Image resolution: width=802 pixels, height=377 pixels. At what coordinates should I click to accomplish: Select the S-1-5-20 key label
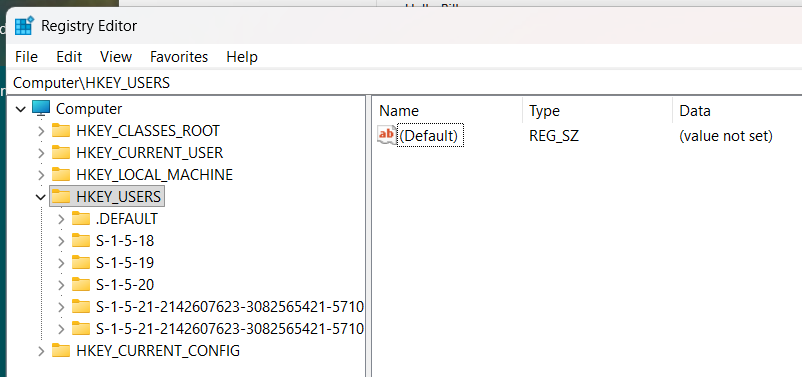click(x=125, y=285)
